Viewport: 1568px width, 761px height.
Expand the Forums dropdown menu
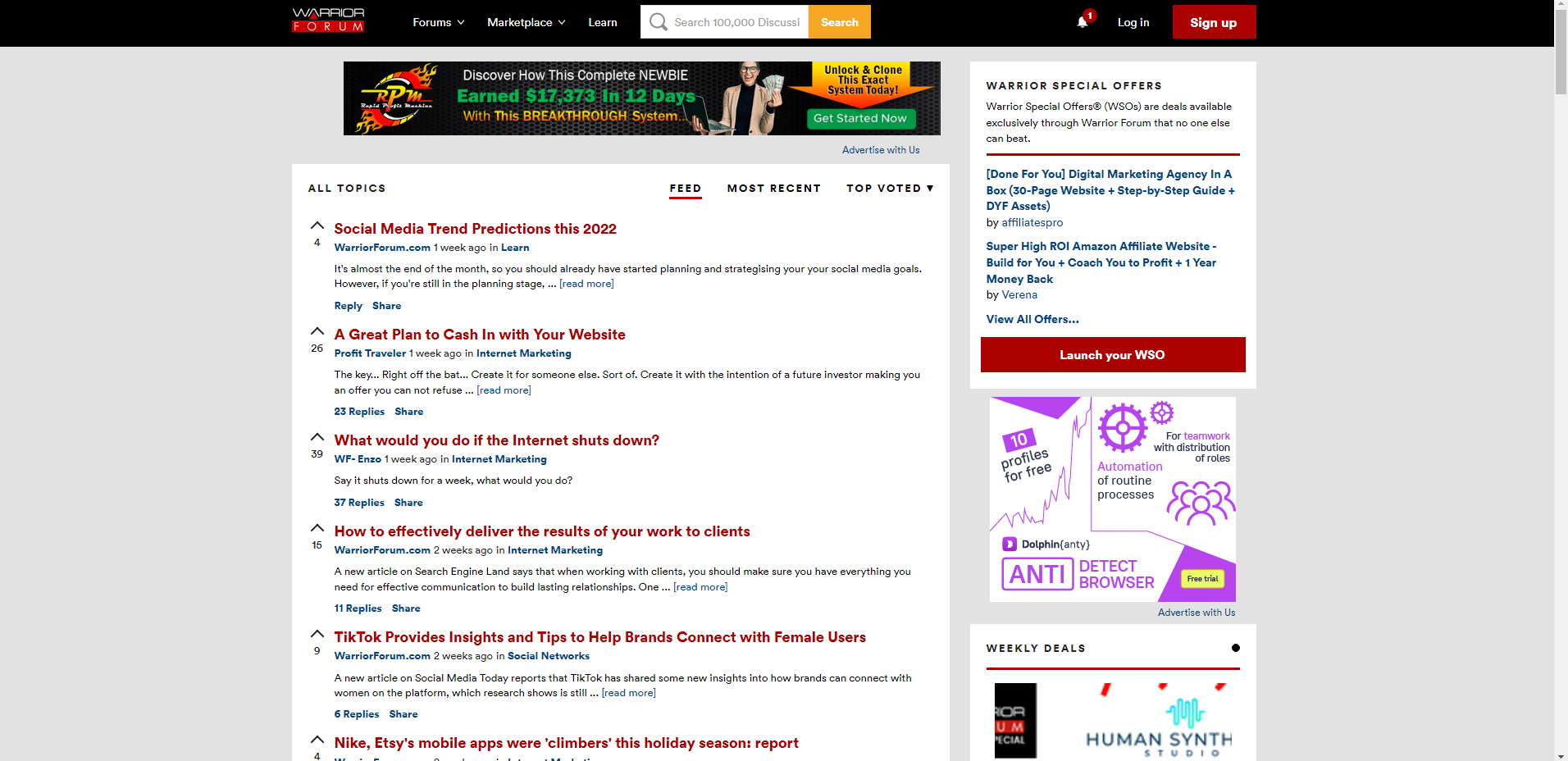[438, 22]
